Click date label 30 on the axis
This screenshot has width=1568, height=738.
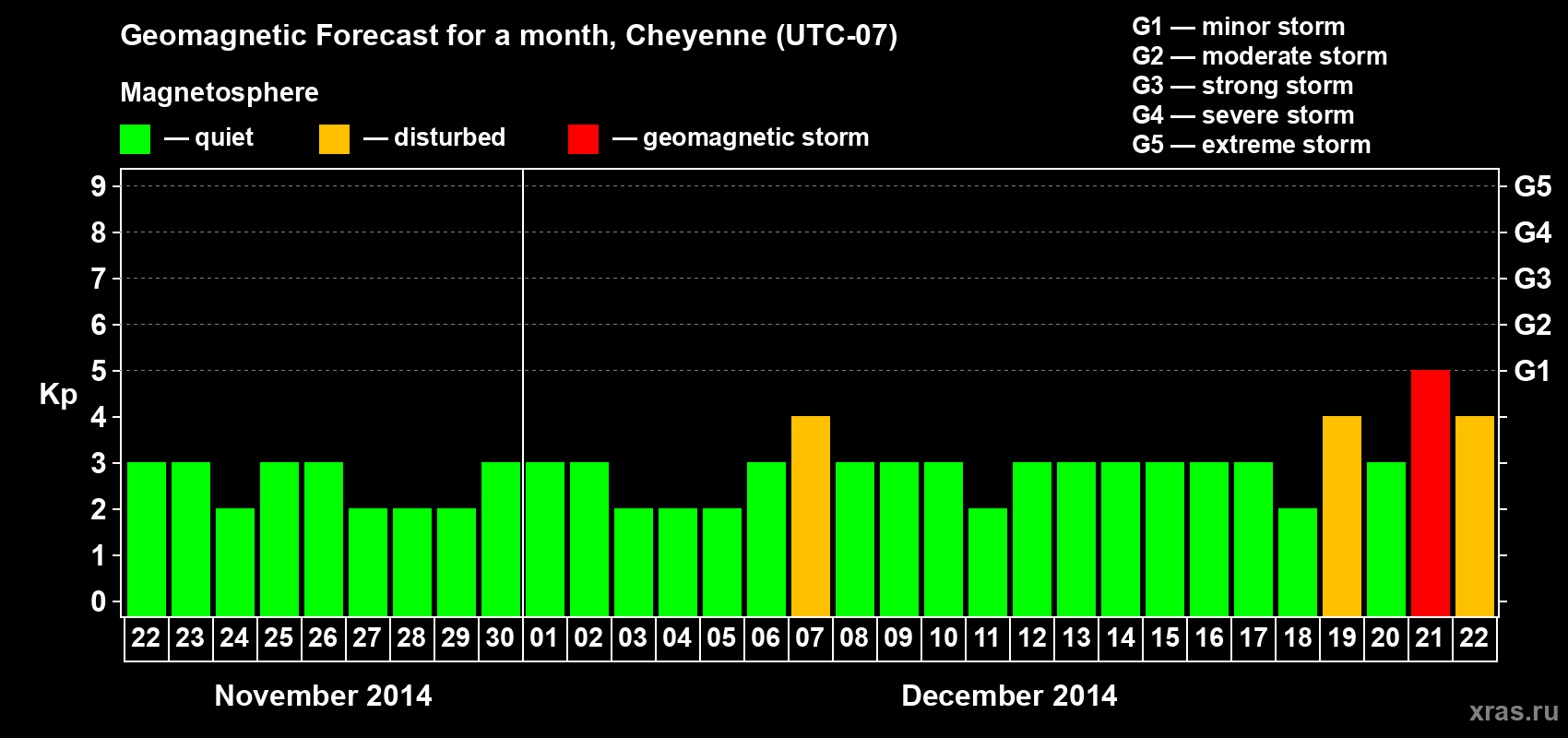point(500,637)
